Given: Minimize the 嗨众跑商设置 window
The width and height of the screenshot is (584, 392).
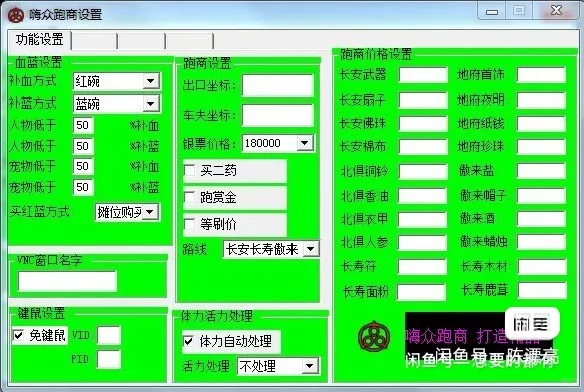Looking at the screenshot, I should [492, 11].
